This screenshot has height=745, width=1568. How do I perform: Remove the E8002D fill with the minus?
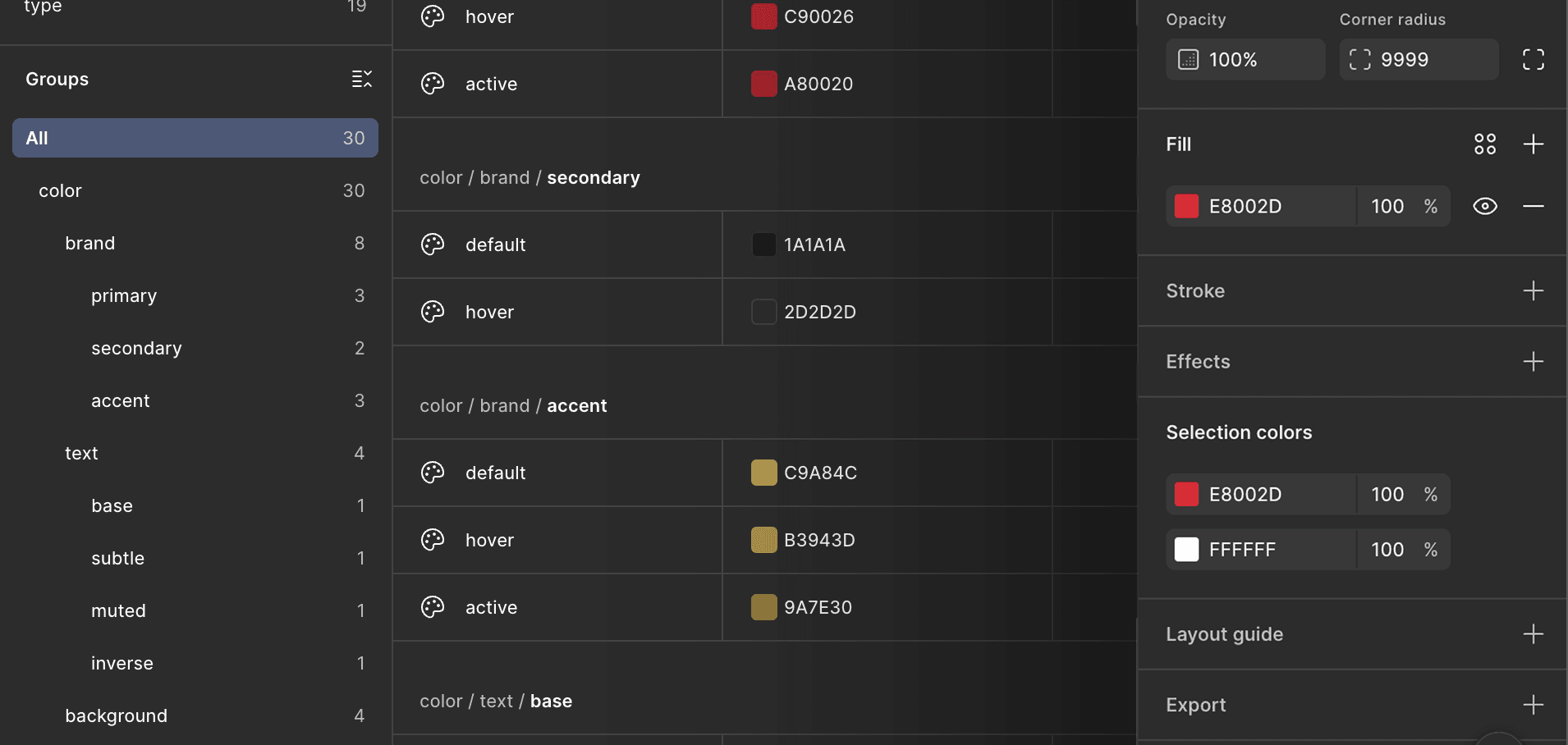(x=1534, y=206)
